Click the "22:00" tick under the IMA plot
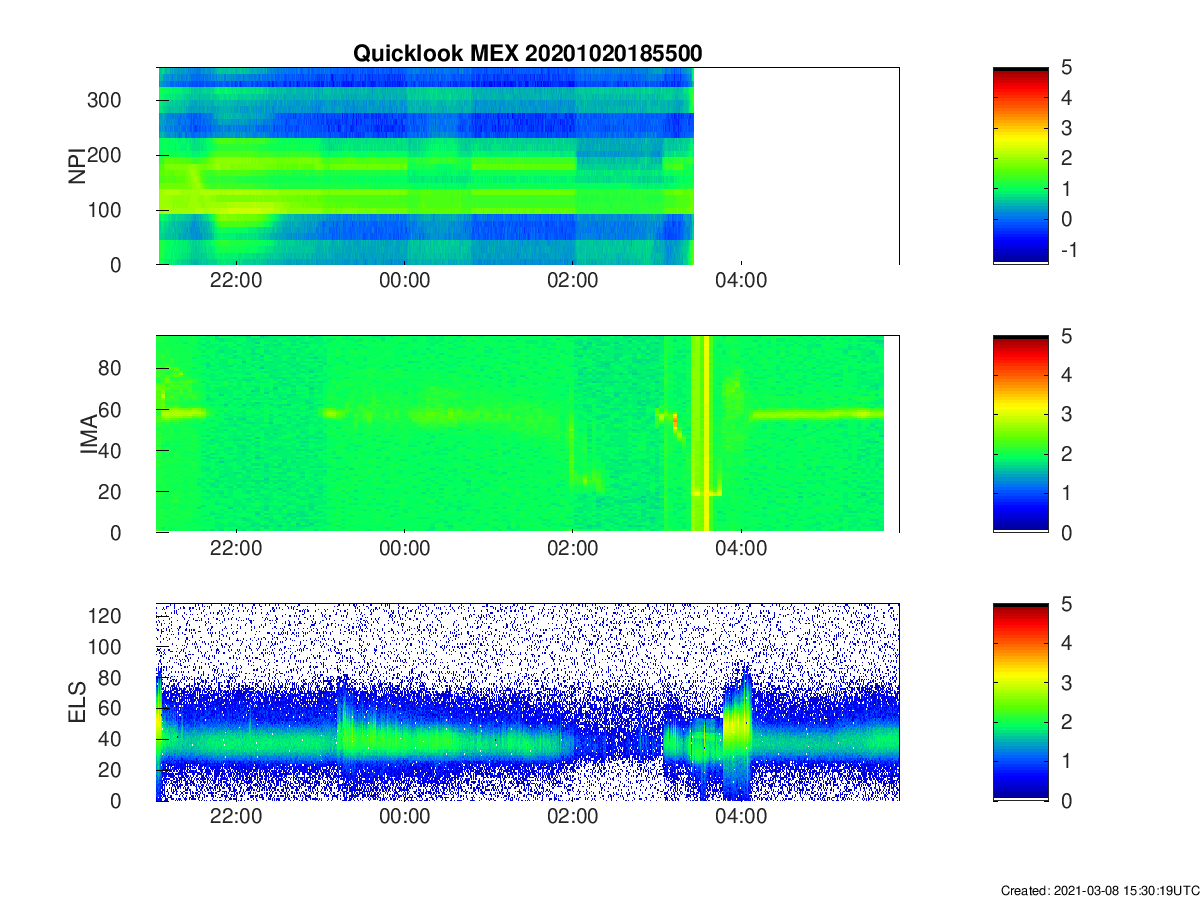1200x900 pixels. click(236, 549)
